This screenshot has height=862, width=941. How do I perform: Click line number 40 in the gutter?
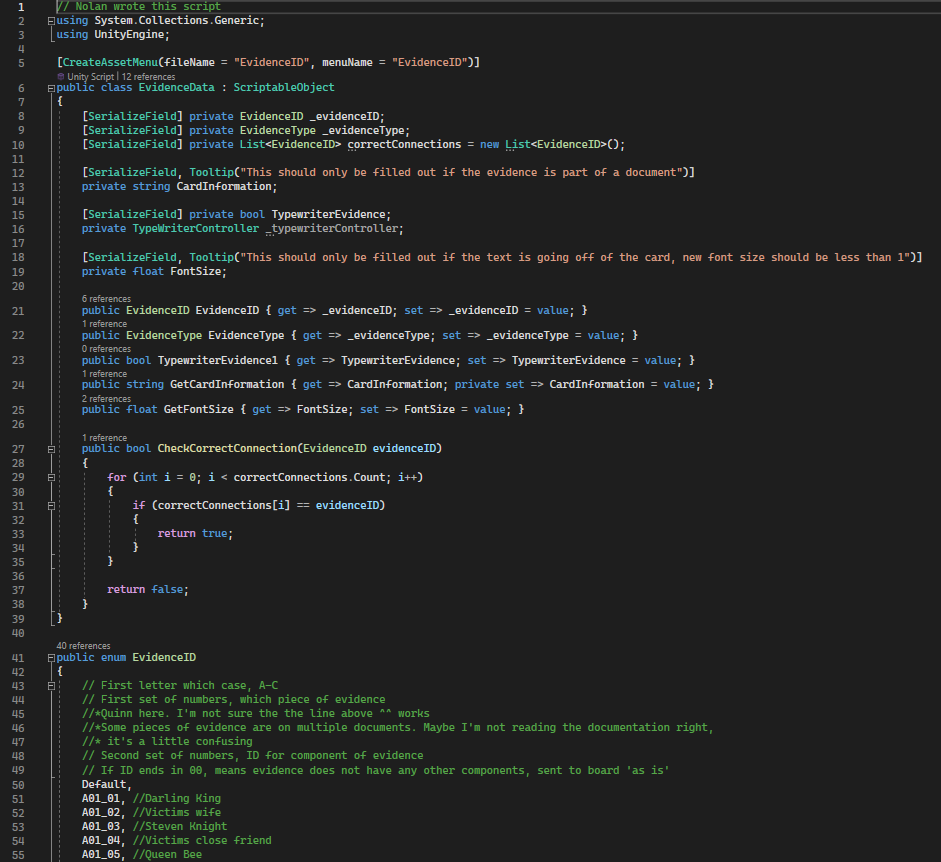19,633
